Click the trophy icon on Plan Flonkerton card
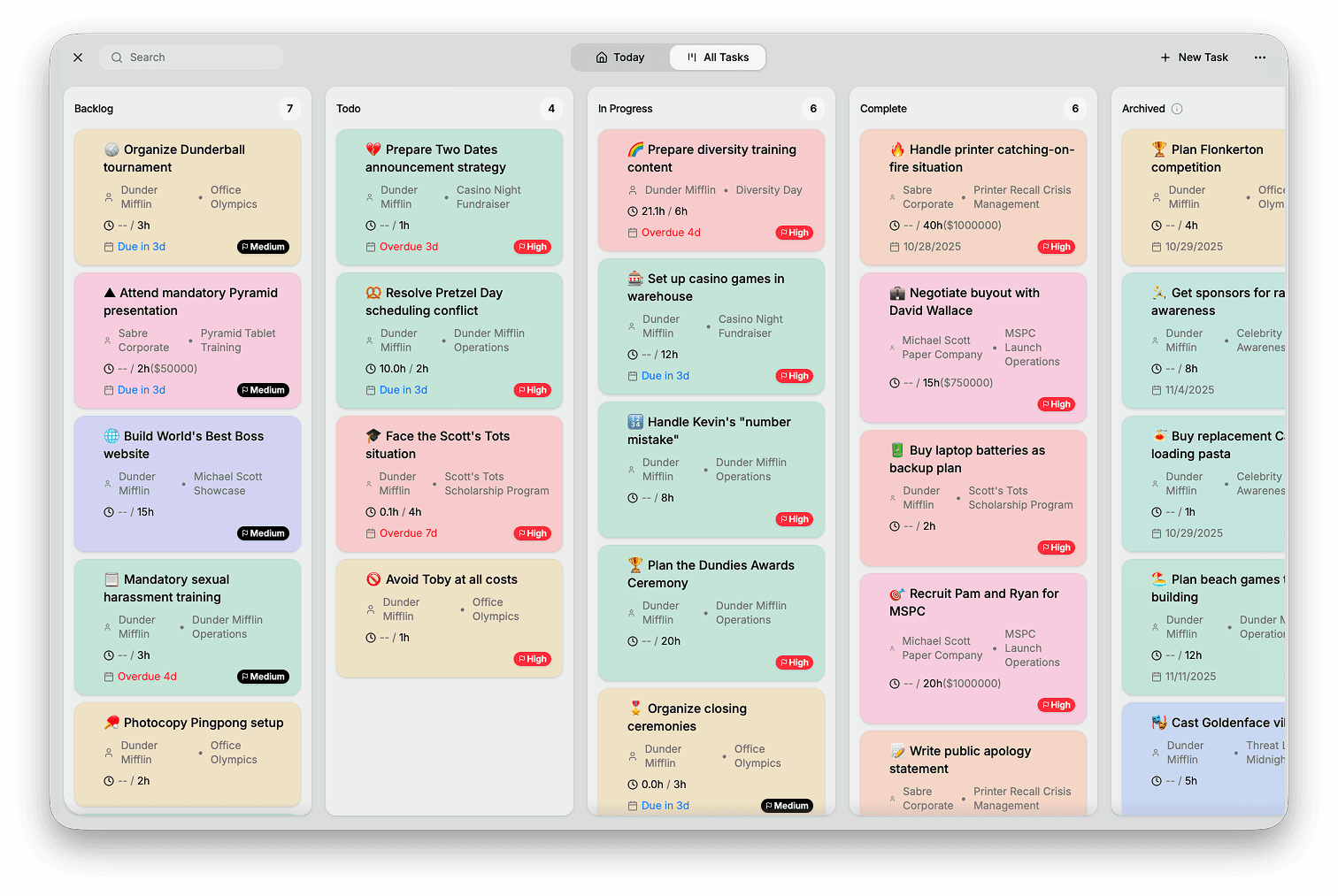The height and width of the screenshot is (896, 1338). pyautogui.click(x=1160, y=149)
